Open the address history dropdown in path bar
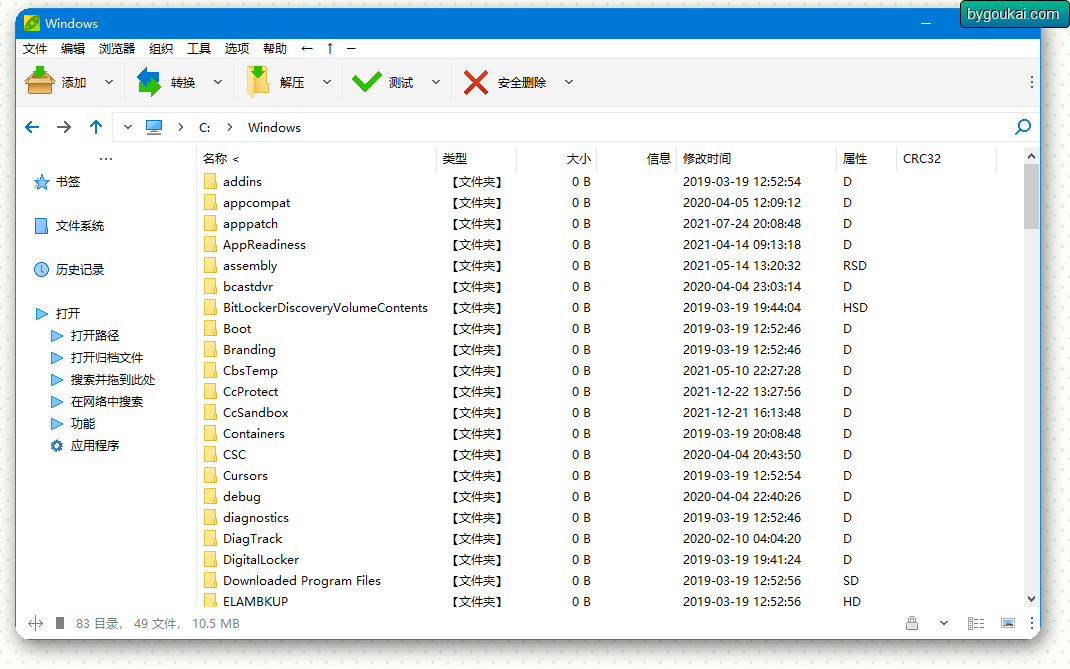 [127, 127]
